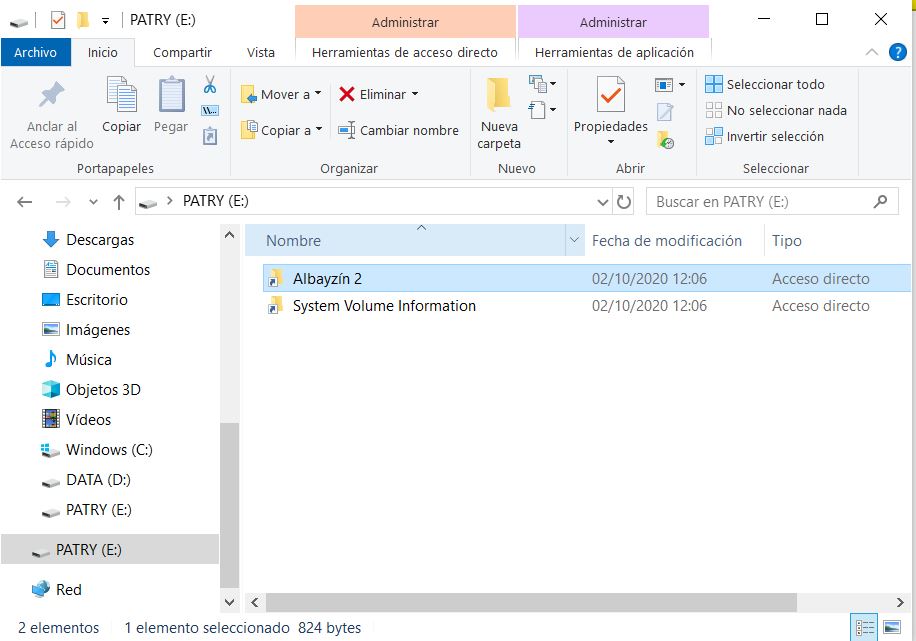Click the drive icon in address bar
The width and height of the screenshot is (916, 641).
[148, 203]
